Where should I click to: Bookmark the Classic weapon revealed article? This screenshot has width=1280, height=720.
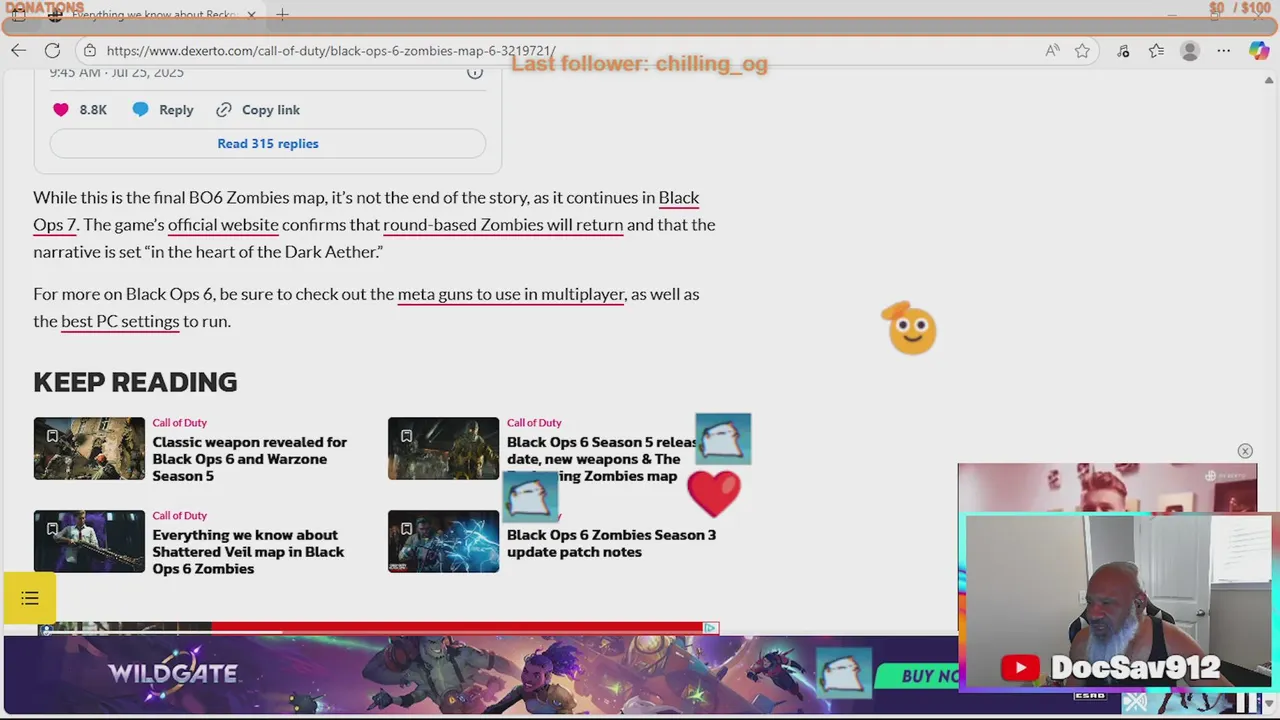(52, 436)
